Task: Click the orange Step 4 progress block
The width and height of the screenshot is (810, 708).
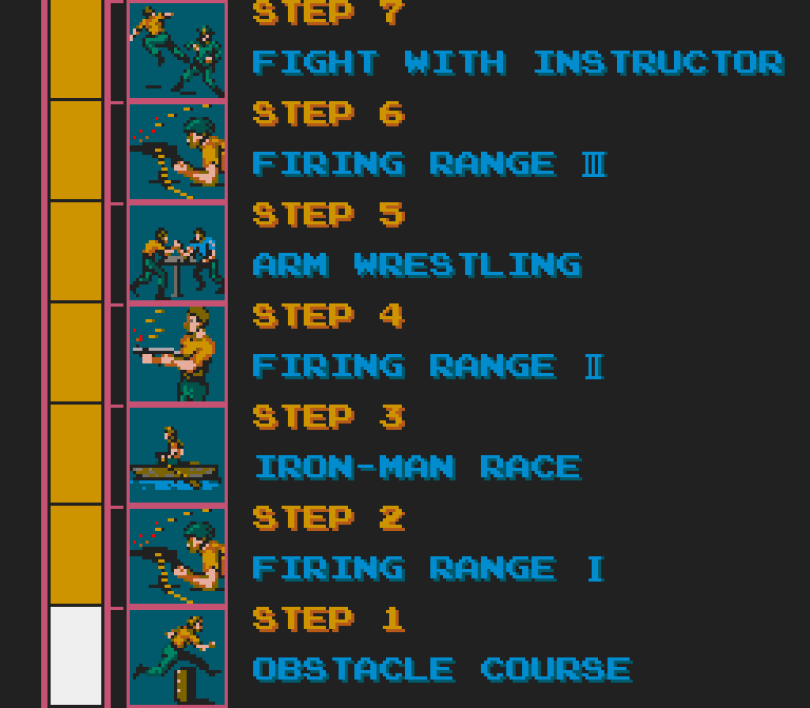Action: tap(76, 352)
